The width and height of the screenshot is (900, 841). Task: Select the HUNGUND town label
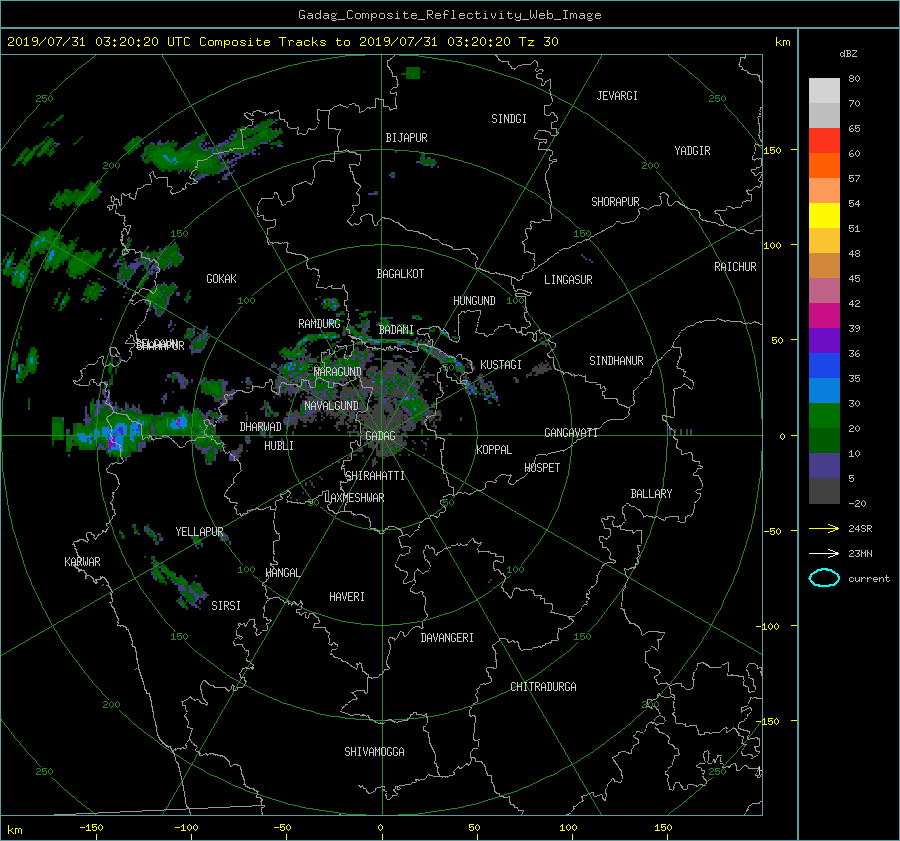[x=474, y=301]
